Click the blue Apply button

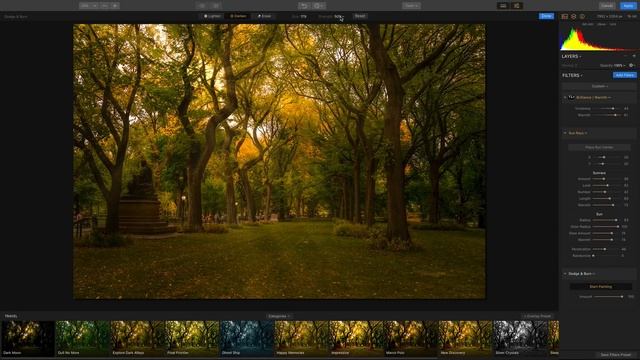628,6
